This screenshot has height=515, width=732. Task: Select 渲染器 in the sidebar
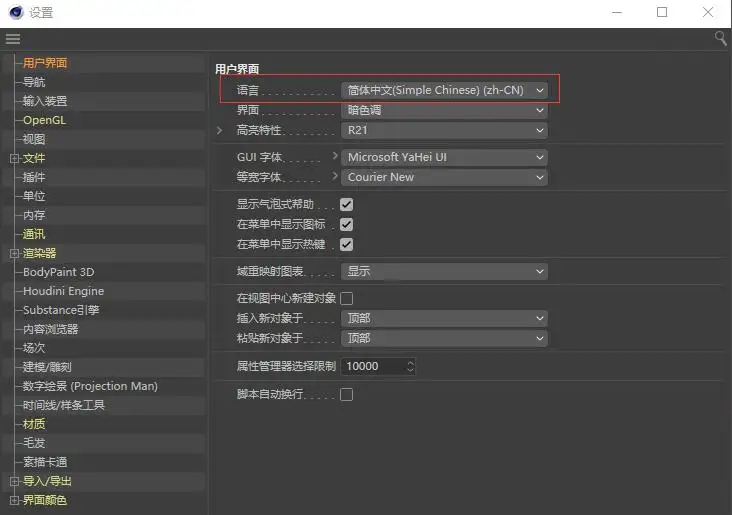pos(40,253)
